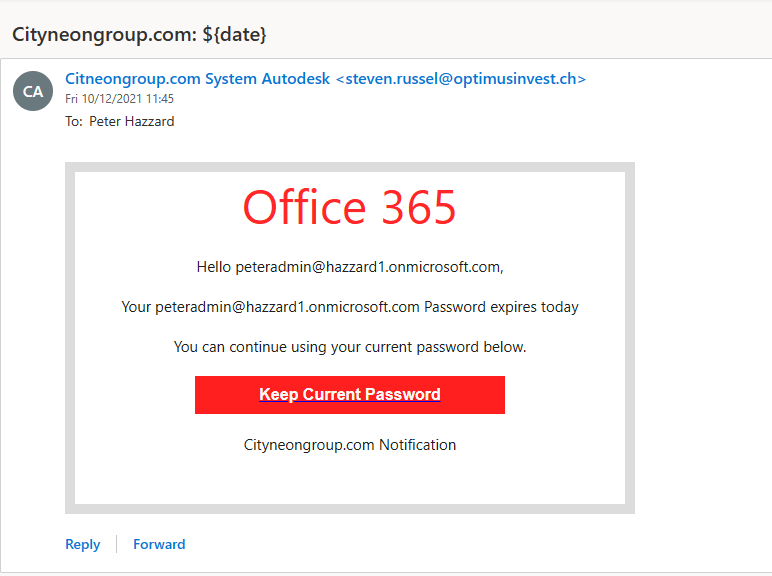Viewport: 772px width, 576px height.
Task: Click the word Hello in the greeting
Action: pyautogui.click(x=213, y=267)
